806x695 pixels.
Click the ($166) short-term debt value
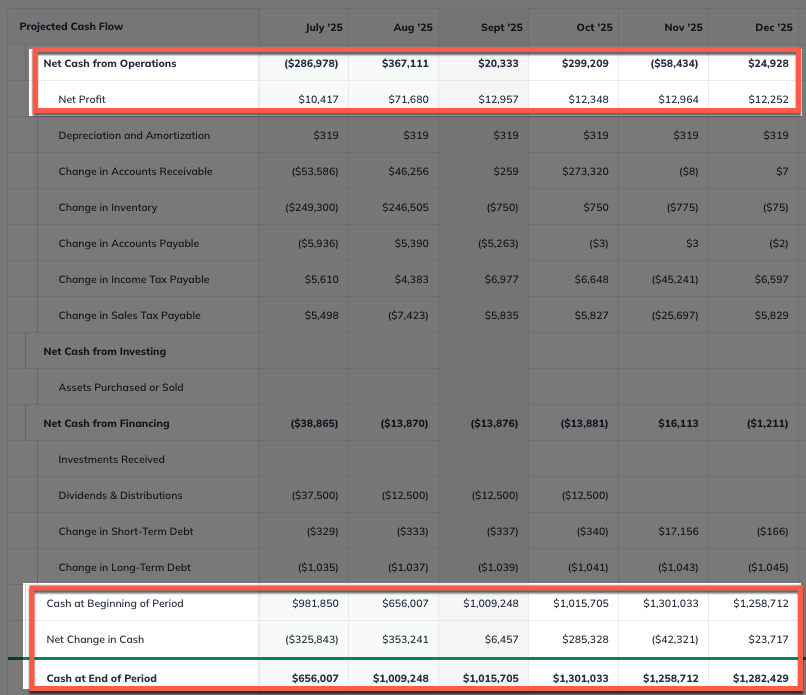(772, 531)
